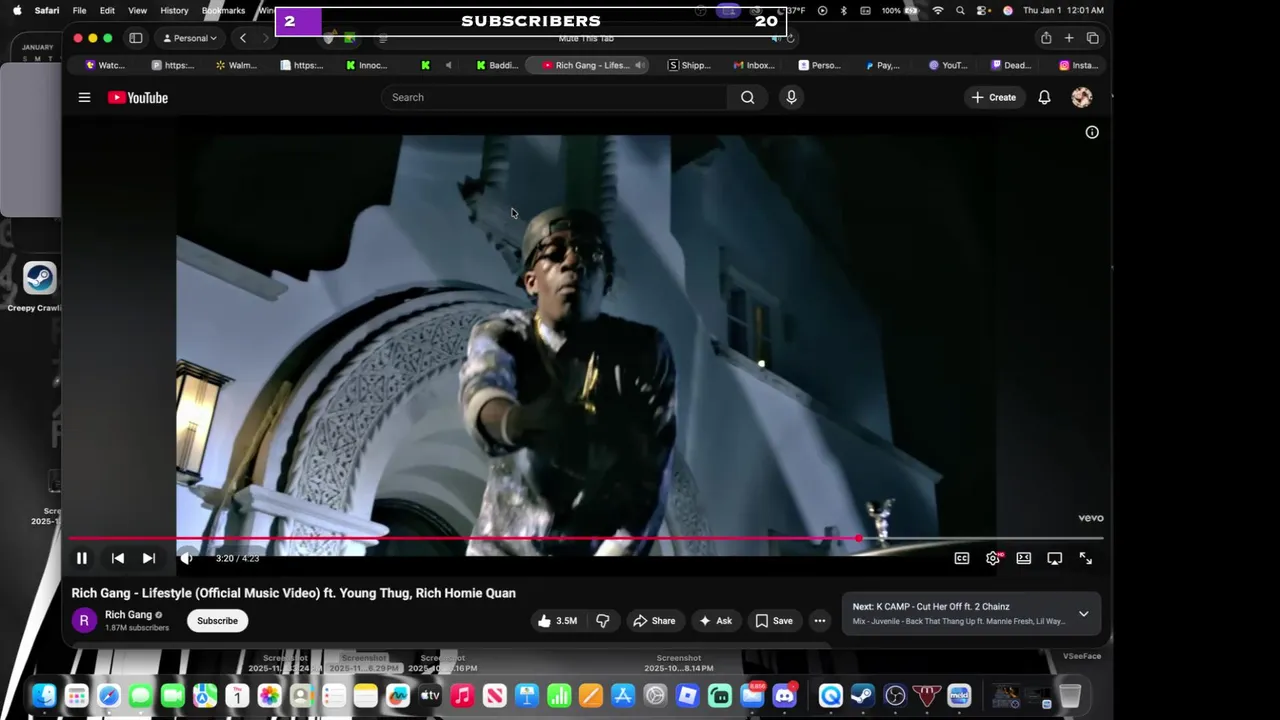This screenshot has height=720, width=1280.
Task: Switch to the Baddi... tab
Action: 497,65
